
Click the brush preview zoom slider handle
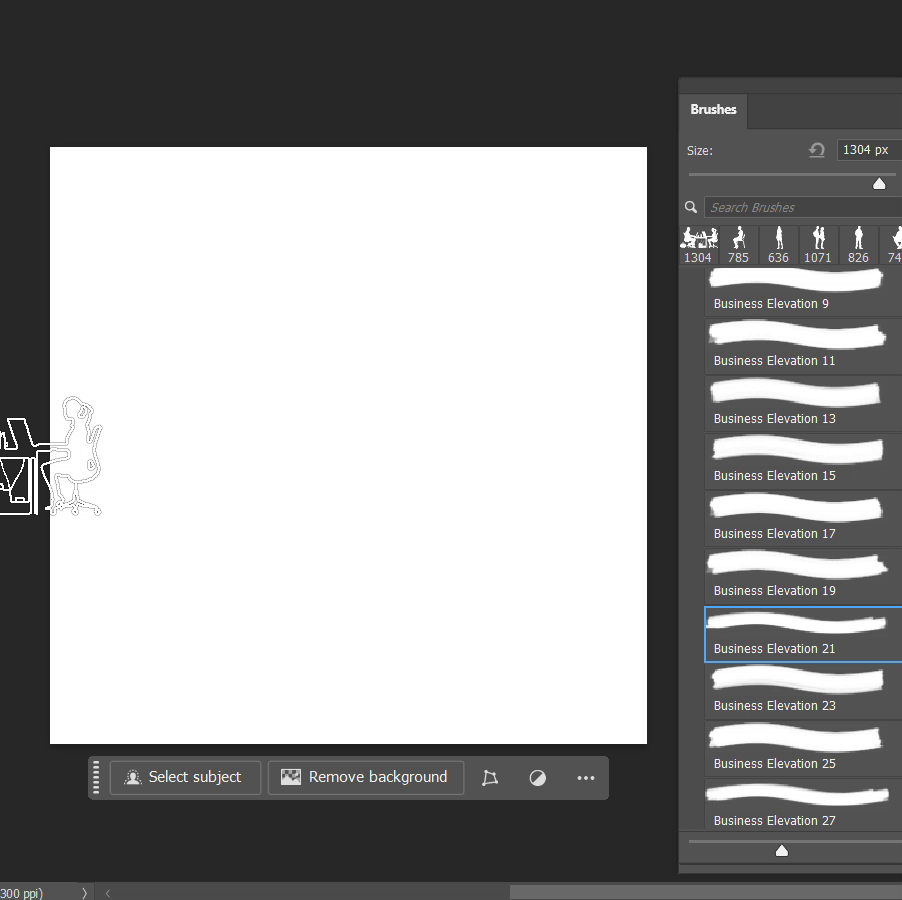click(x=782, y=850)
